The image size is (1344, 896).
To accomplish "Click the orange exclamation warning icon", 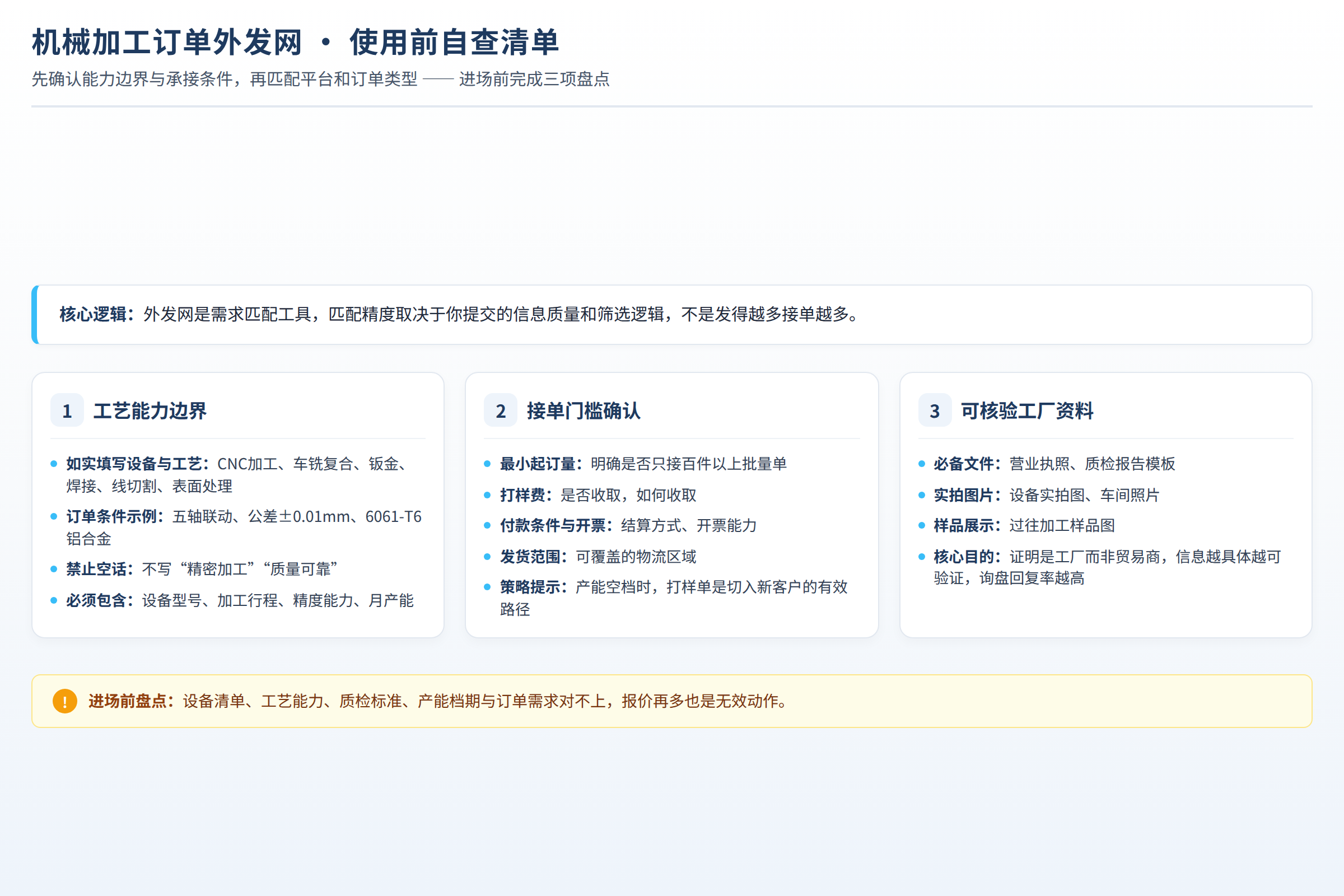I will (64, 701).
